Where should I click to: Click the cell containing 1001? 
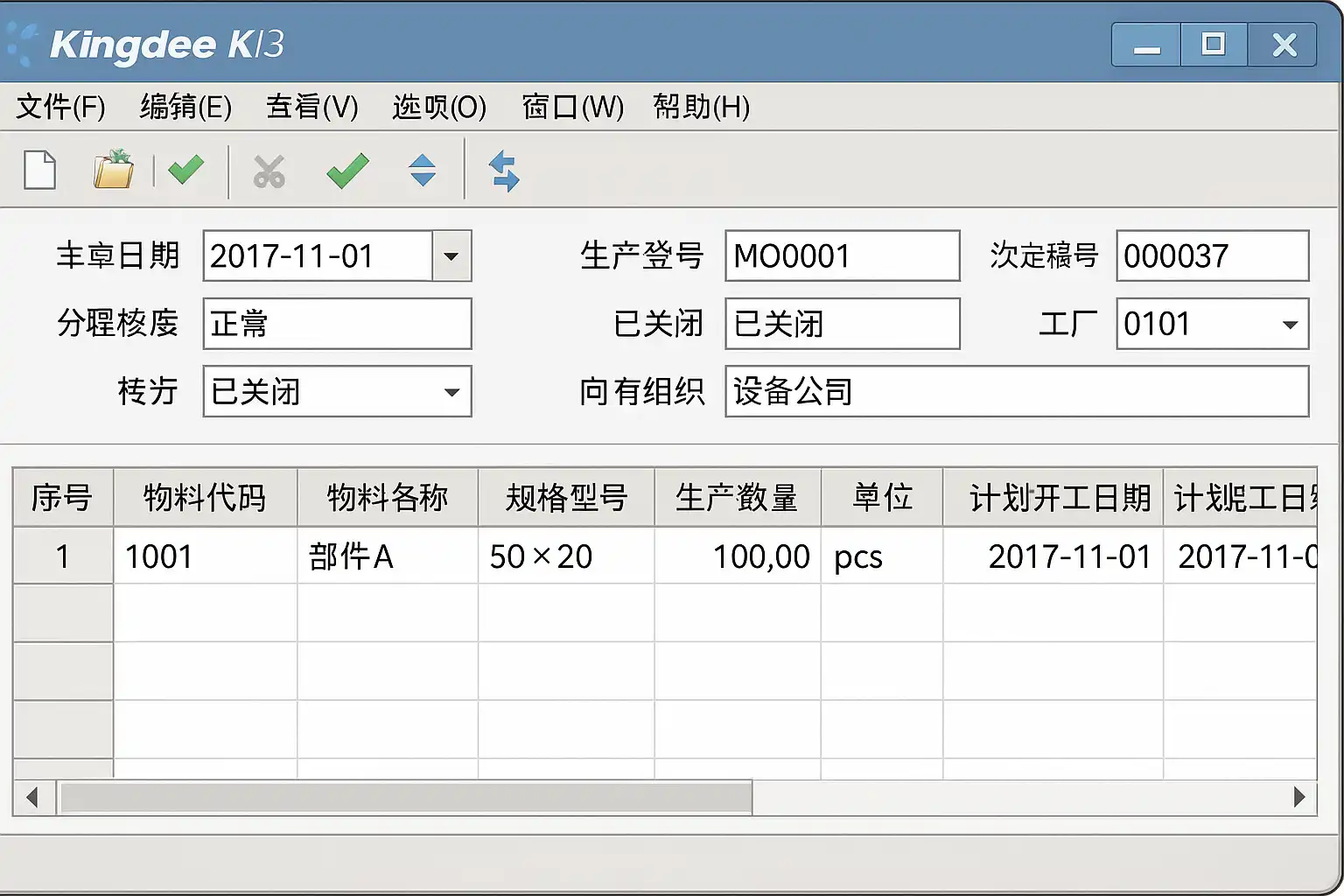point(206,556)
